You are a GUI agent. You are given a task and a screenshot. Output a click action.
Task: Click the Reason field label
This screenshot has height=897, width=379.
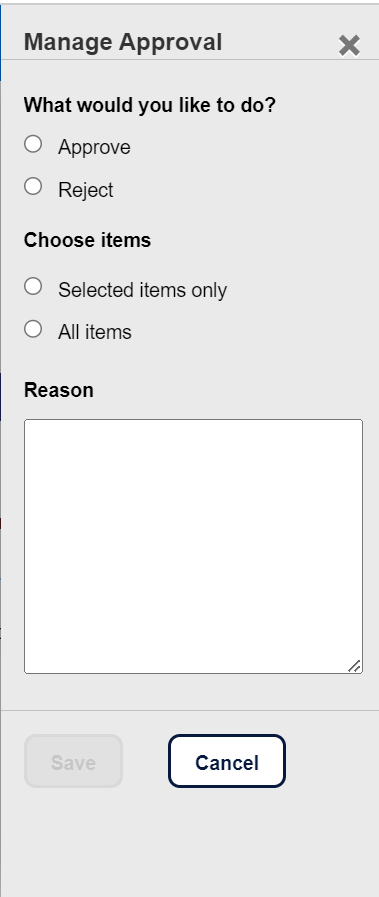(59, 390)
